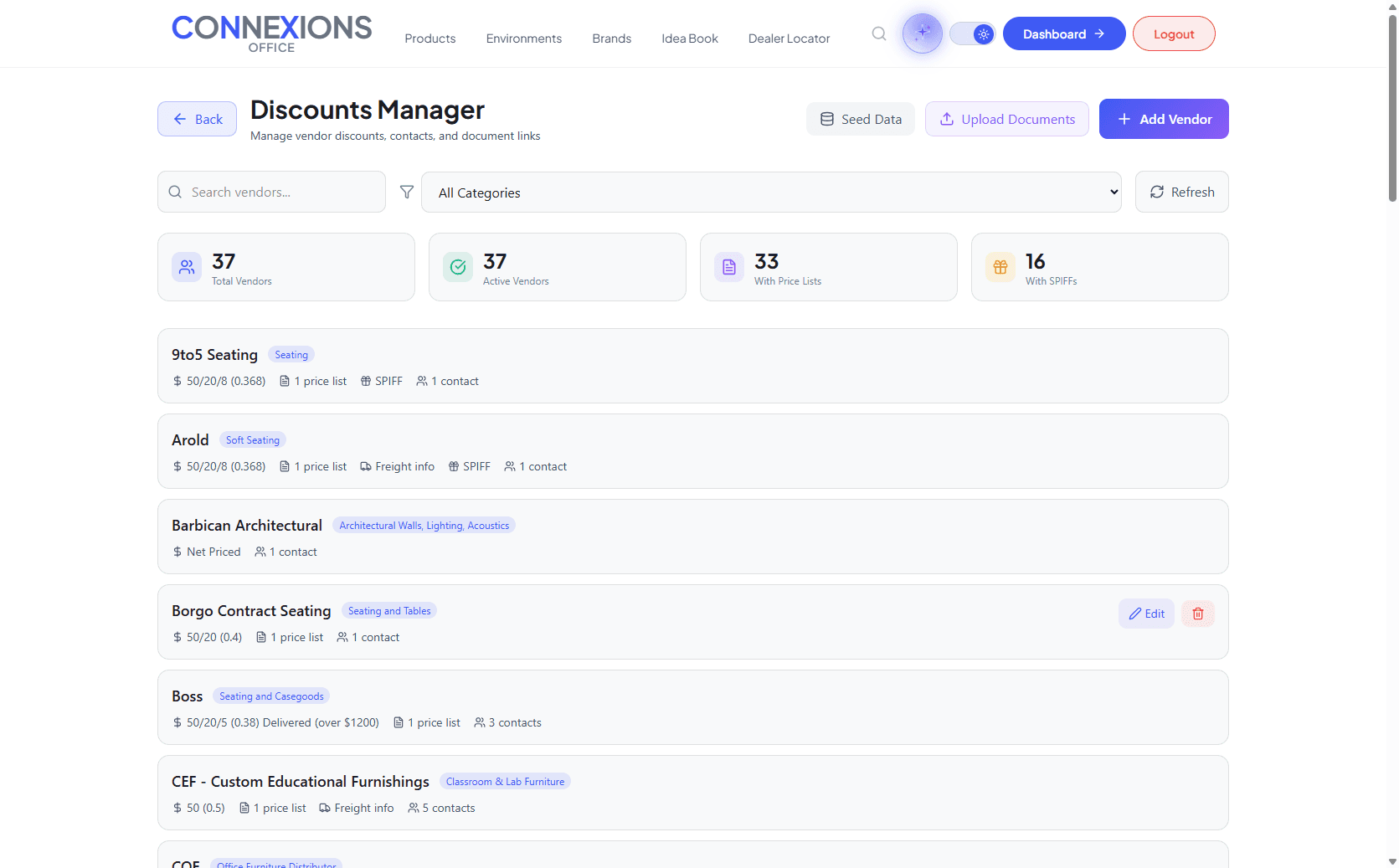1399x868 pixels.
Task: Click the SPIFF tag on 9to5 Seating
Action: point(382,381)
